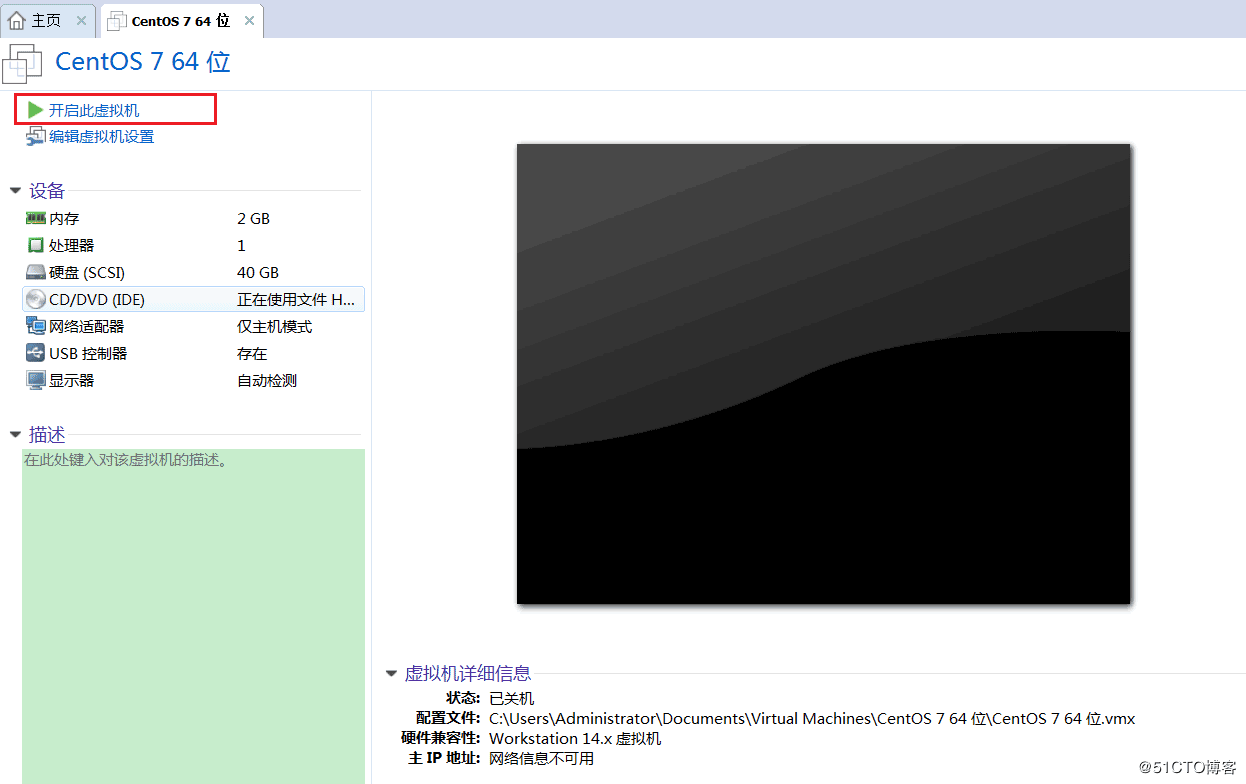Close the 主页 home tab
The width and height of the screenshot is (1246, 784).
tap(81, 20)
